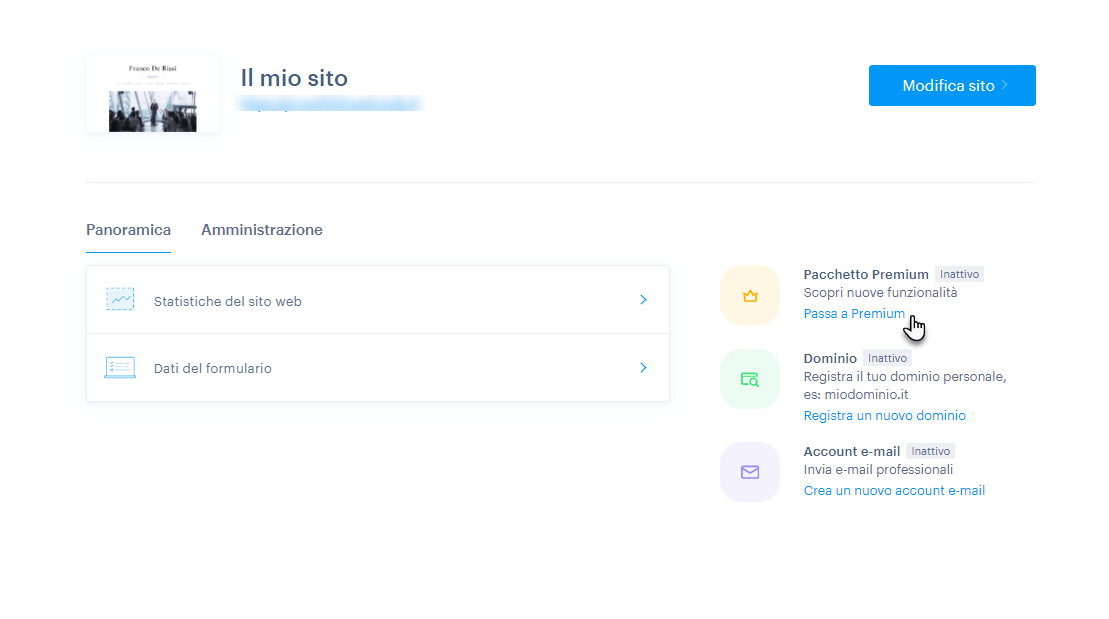Image resolution: width=1109 pixels, height=619 pixels.
Task: Click the Dominio heading
Action: point(830,359)
